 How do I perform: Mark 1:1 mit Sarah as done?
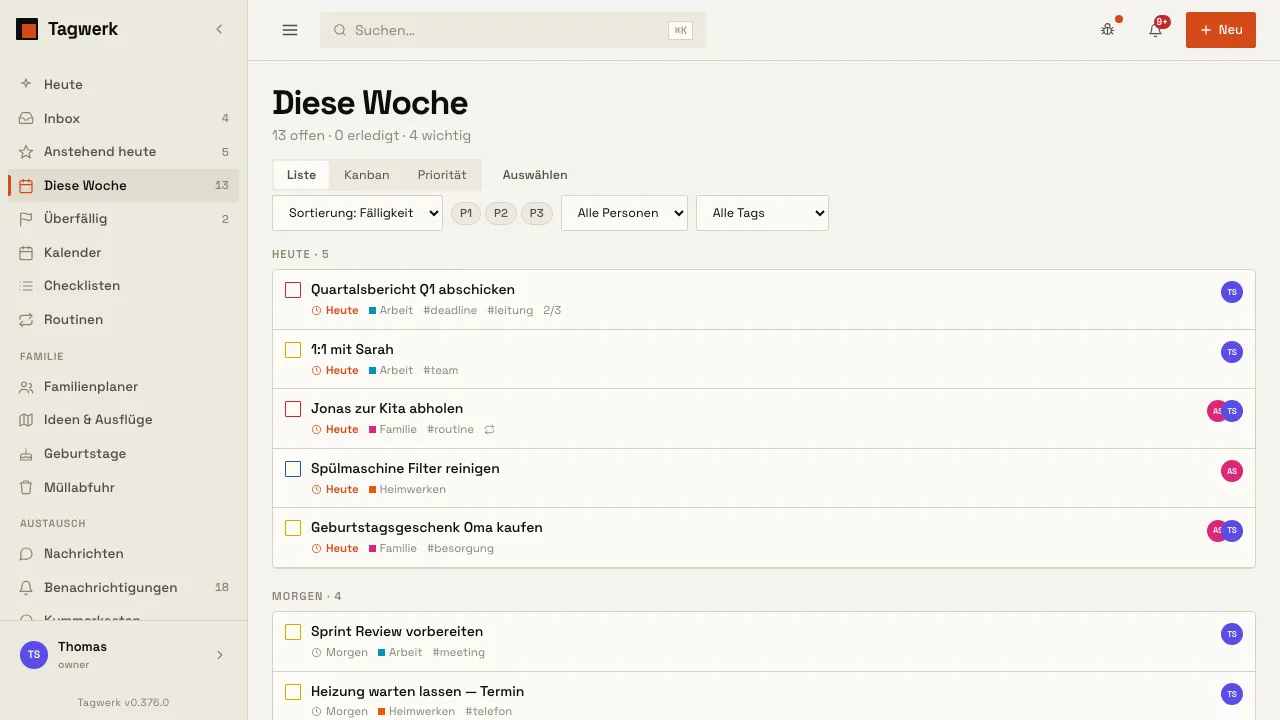(293, 350)
